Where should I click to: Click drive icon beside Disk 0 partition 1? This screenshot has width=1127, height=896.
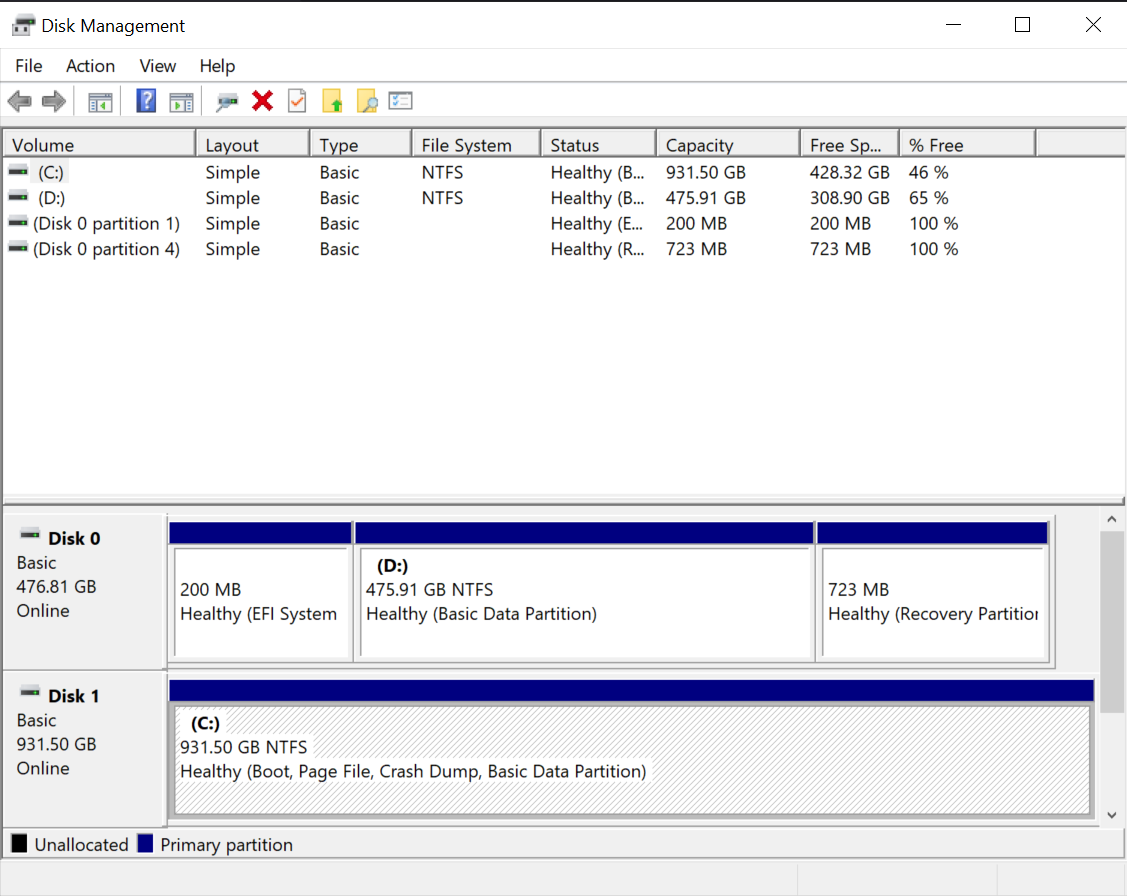tap(18, 223)
